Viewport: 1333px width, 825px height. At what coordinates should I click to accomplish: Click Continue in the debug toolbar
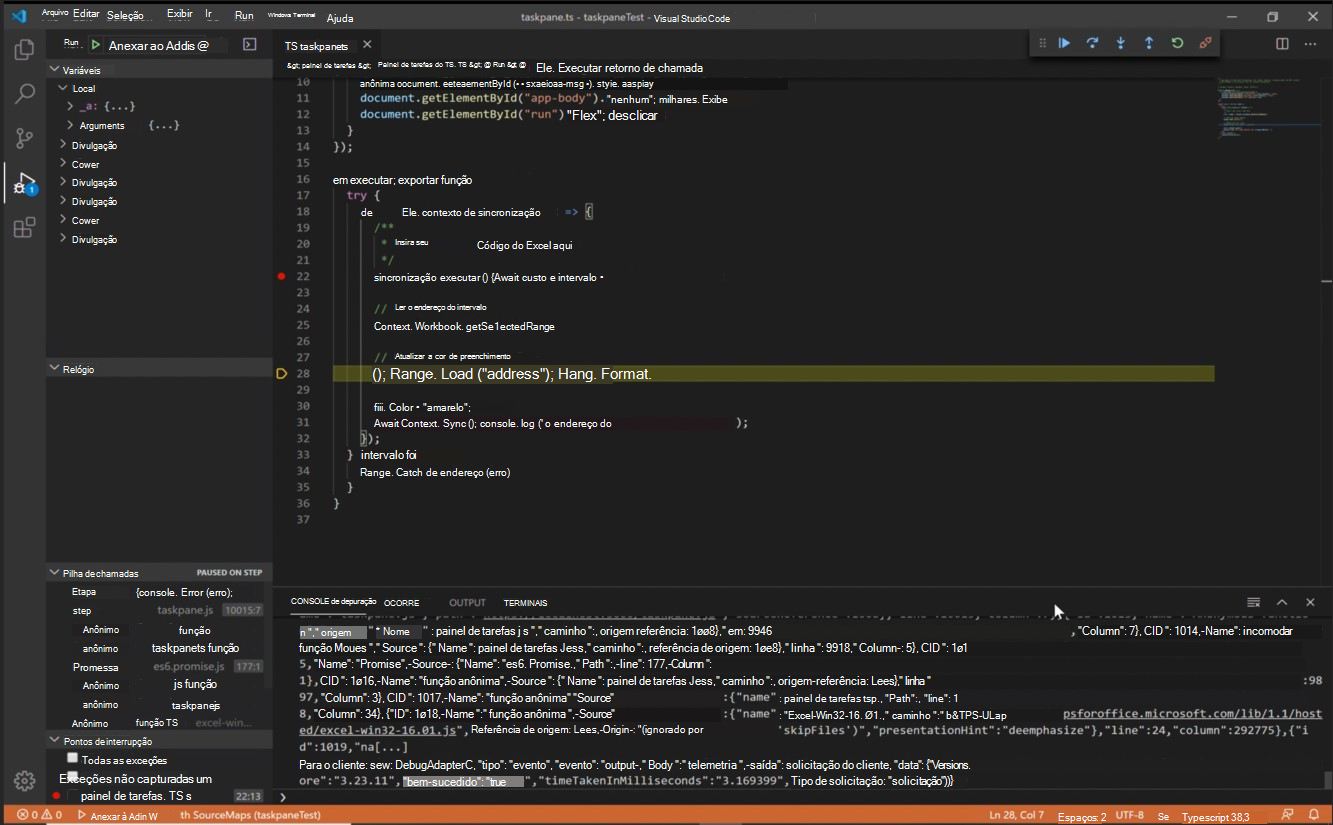click(1065, 43)
